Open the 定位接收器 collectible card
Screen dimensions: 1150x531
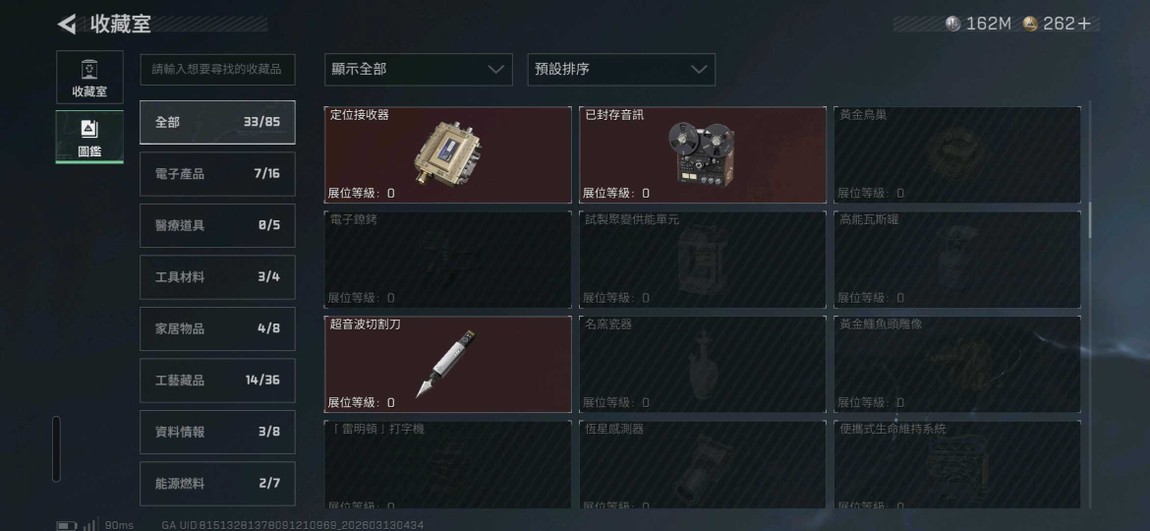[447, 155]
